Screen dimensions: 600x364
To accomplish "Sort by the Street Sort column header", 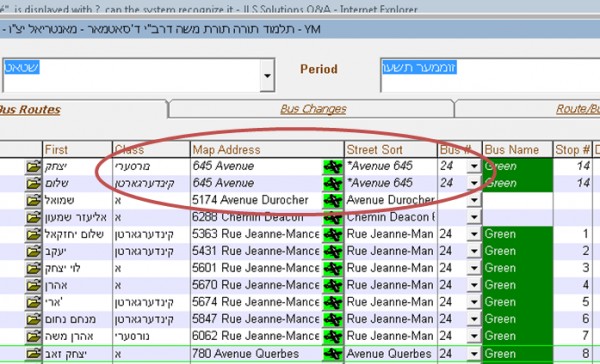I will click(x=391, y=150).
